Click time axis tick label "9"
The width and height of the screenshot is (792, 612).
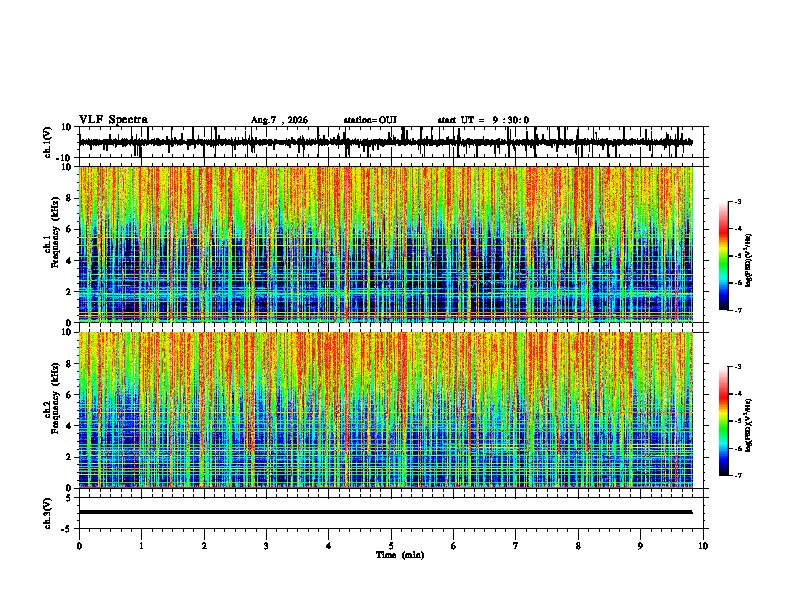[x=640, y=546]
